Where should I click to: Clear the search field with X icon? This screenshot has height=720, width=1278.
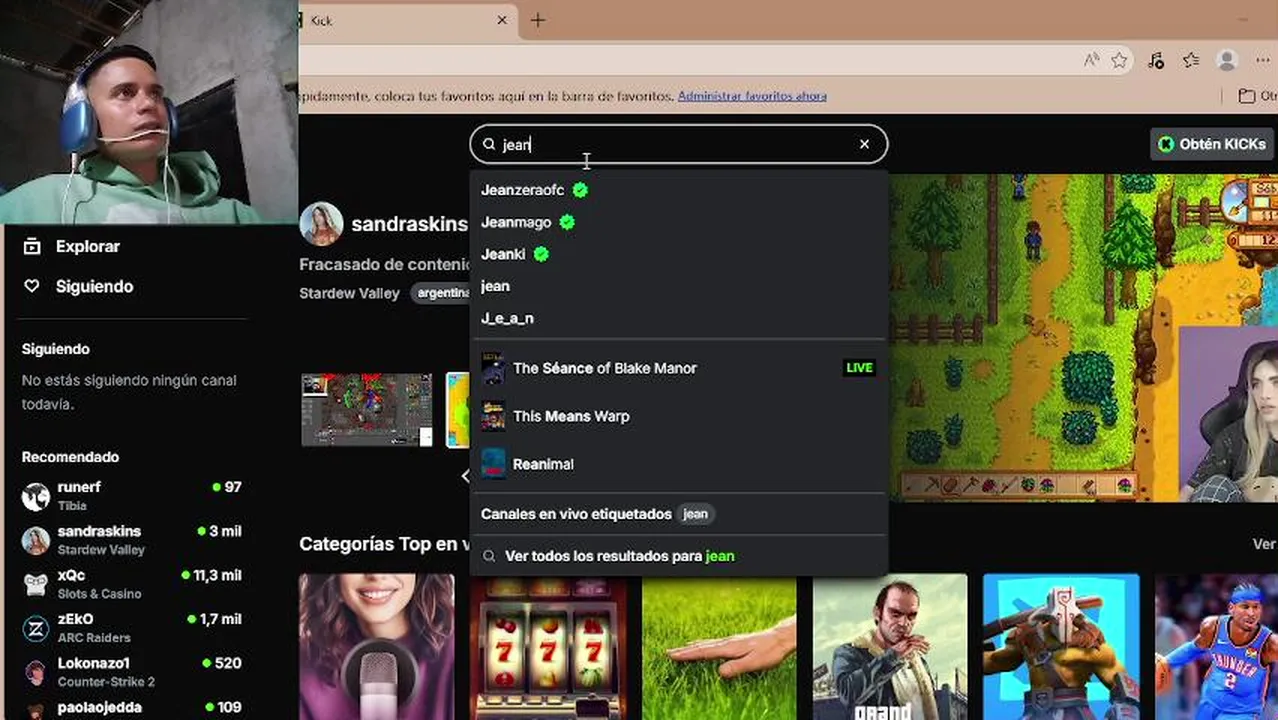[864, 144]
